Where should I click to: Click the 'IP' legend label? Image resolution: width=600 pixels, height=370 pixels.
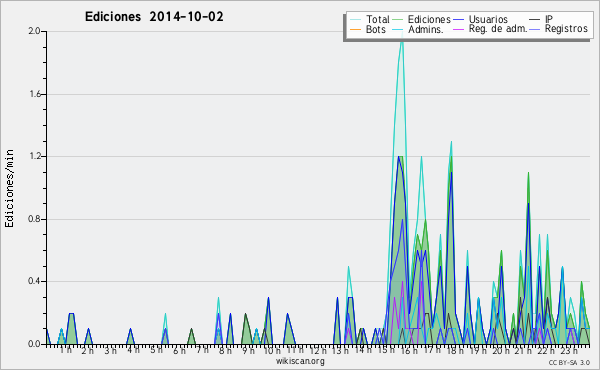coord(549,19)
